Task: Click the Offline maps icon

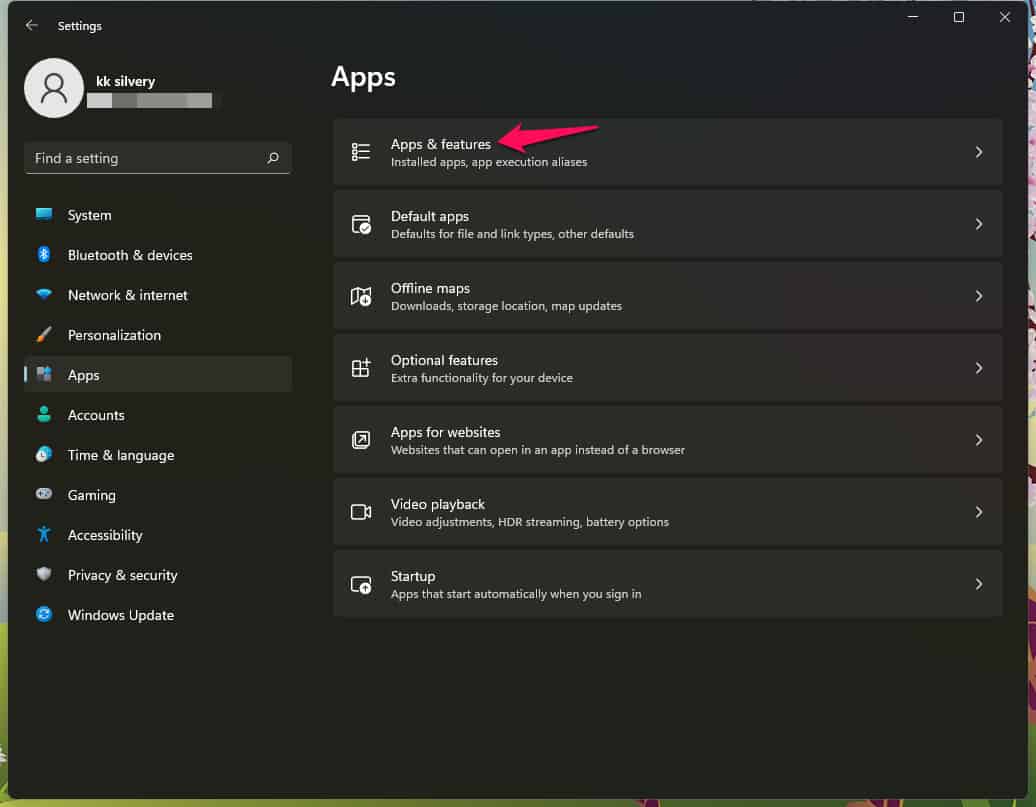Action: click(x=361, y=295)
